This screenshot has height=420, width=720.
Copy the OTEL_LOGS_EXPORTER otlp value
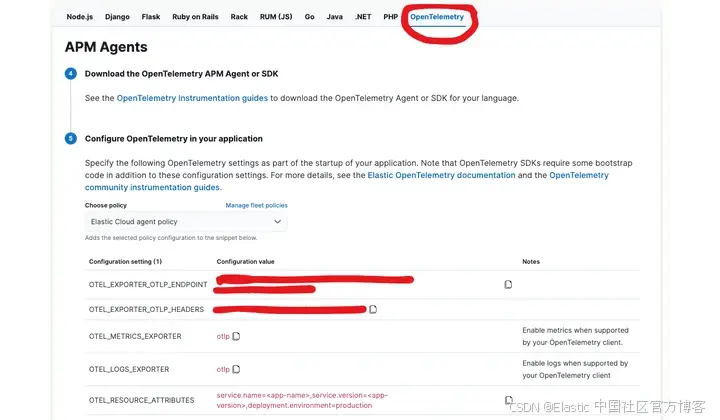click(x=236, y=370)
